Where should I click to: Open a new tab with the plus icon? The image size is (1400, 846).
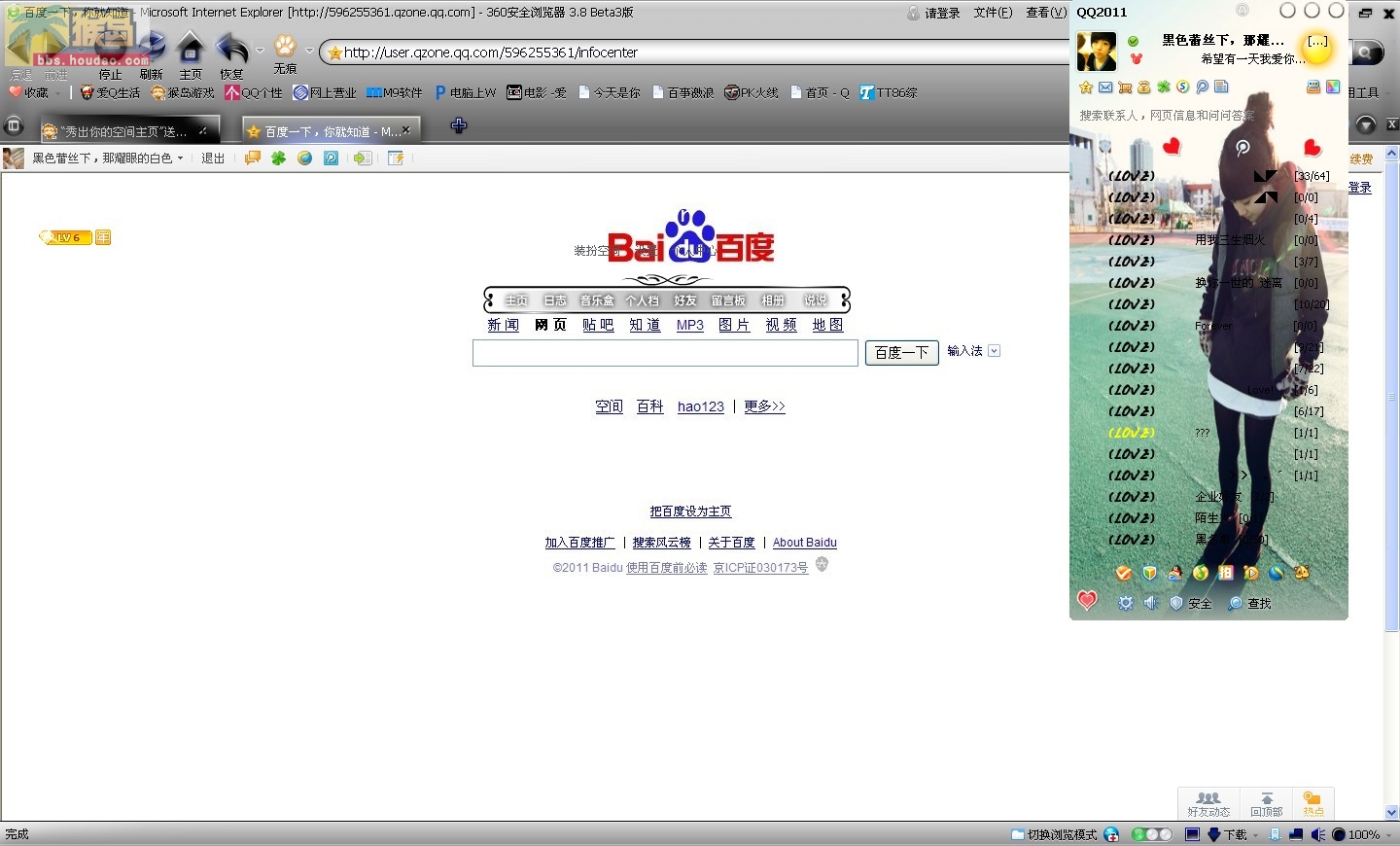click(459, 125)
